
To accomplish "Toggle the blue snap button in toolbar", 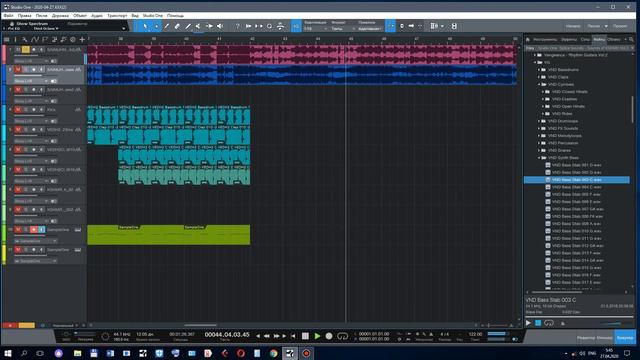I will click(390, 26).
